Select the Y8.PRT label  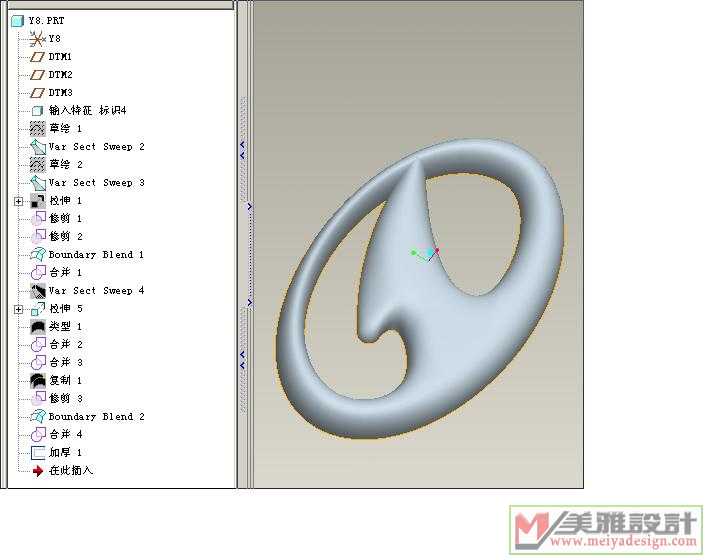[46, 21]
